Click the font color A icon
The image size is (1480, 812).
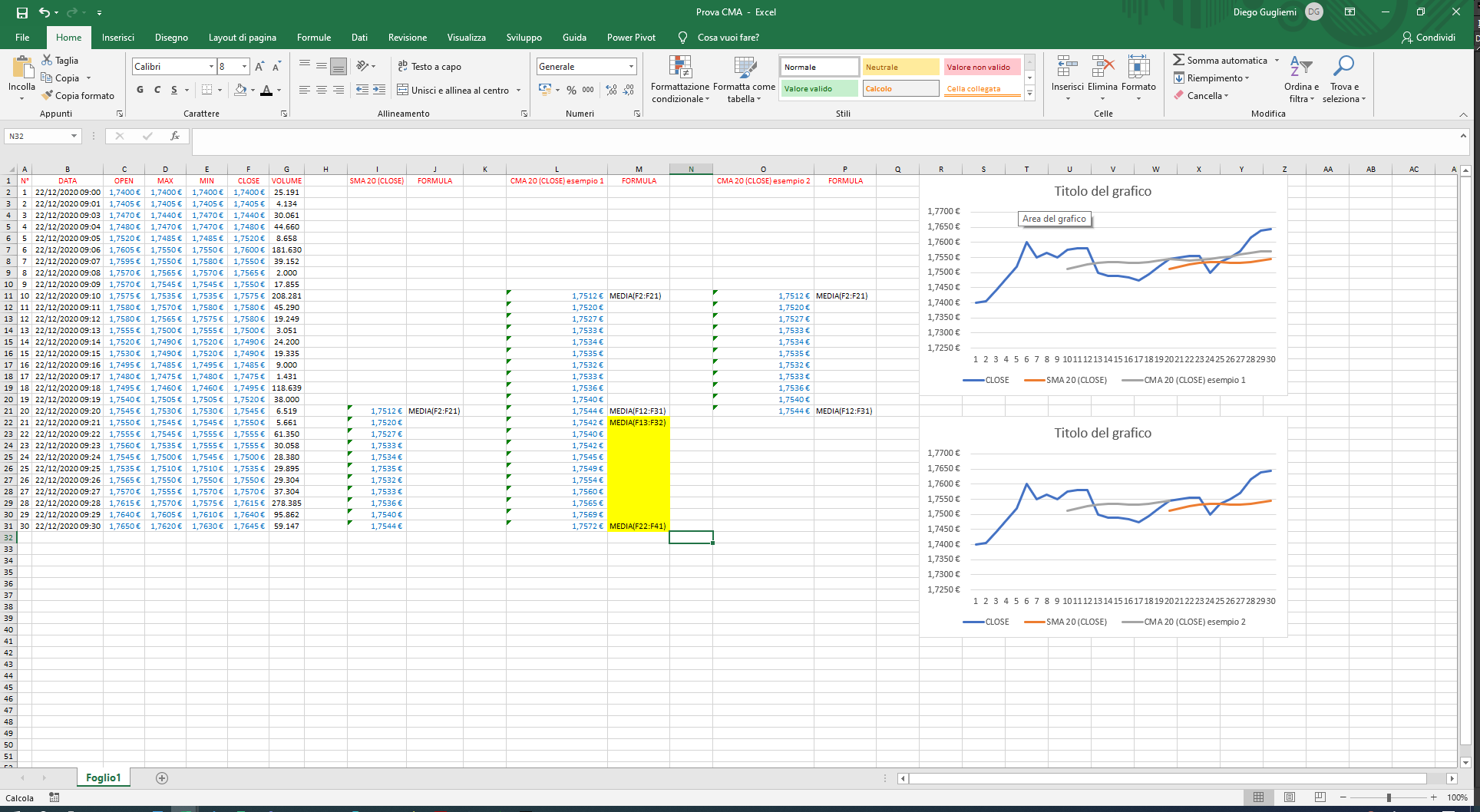point(266,90)
